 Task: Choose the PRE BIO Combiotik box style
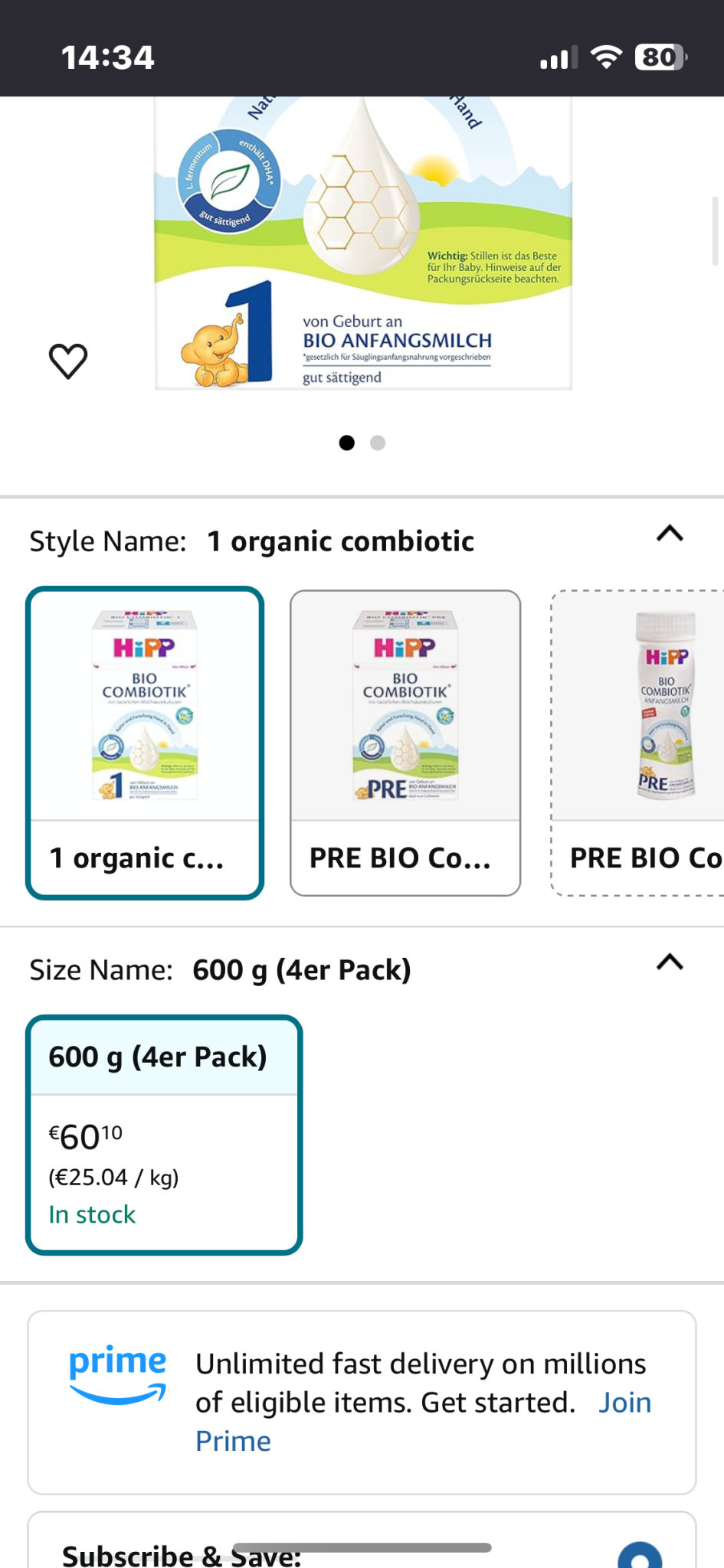pos(405,743)
